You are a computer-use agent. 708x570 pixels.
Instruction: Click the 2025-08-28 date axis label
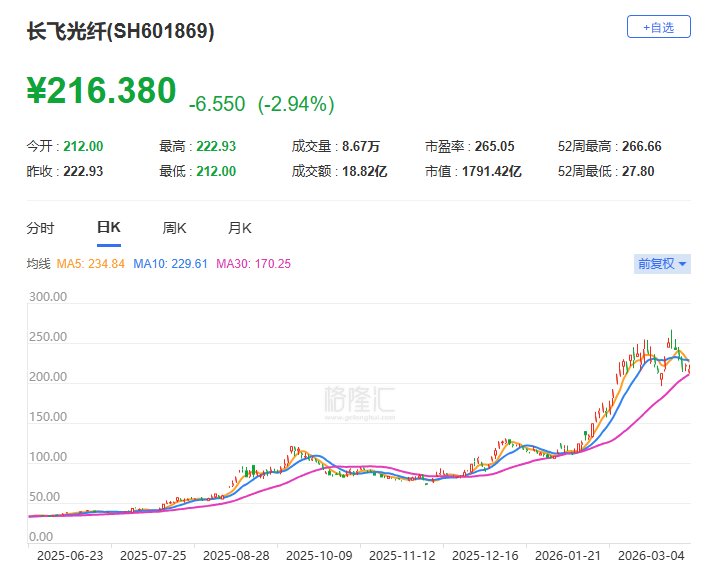click(236, 556)
